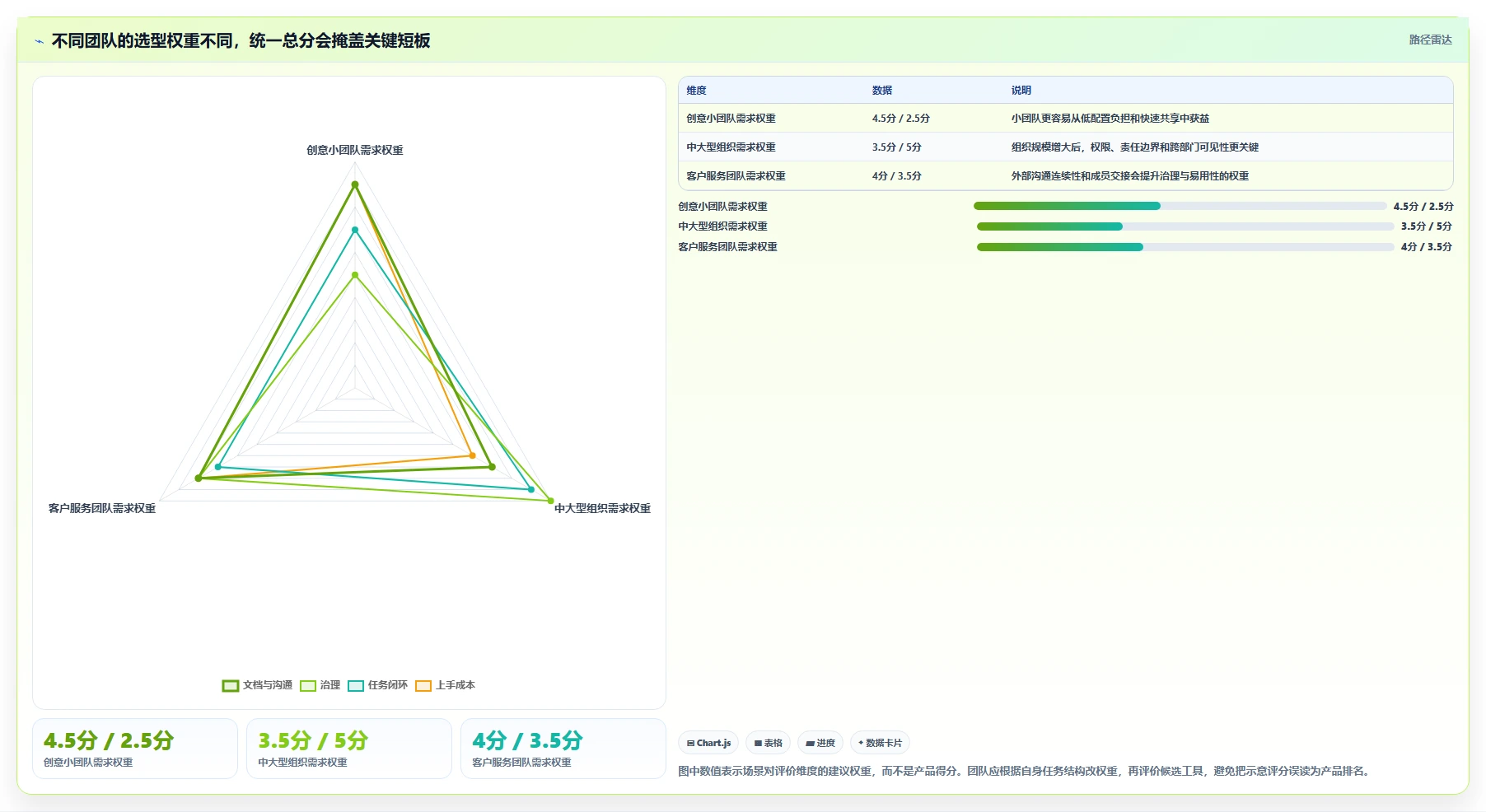This screenshot has height=812, width=1486.
Task: Click the 中大型组织需求权重 progress bar
Action: (x=1185, y=226)
